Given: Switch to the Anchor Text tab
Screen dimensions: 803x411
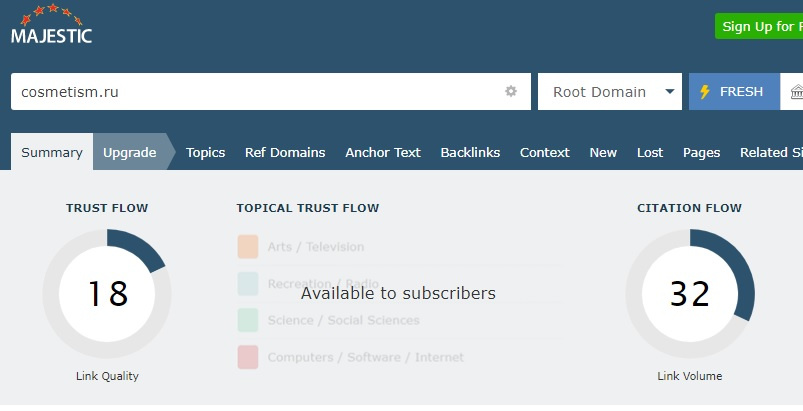Looking at the screenshot, I should tap(383, 152).
